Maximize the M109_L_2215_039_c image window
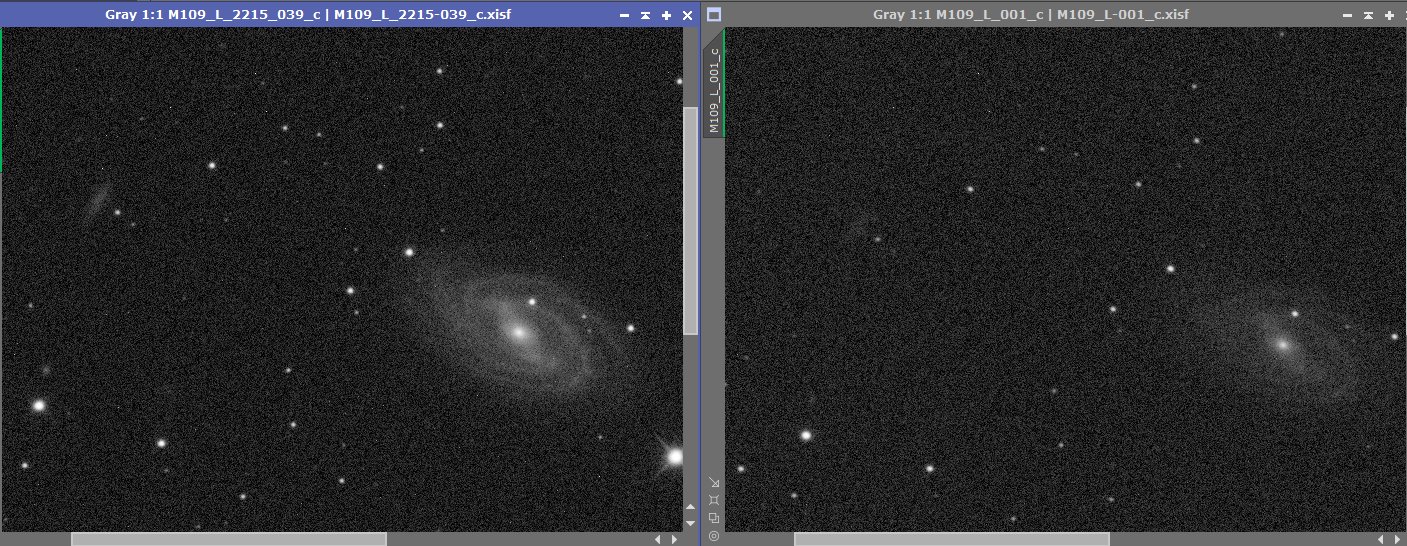The height and width of the screenshot is (546, 1407). click(666, 16)
